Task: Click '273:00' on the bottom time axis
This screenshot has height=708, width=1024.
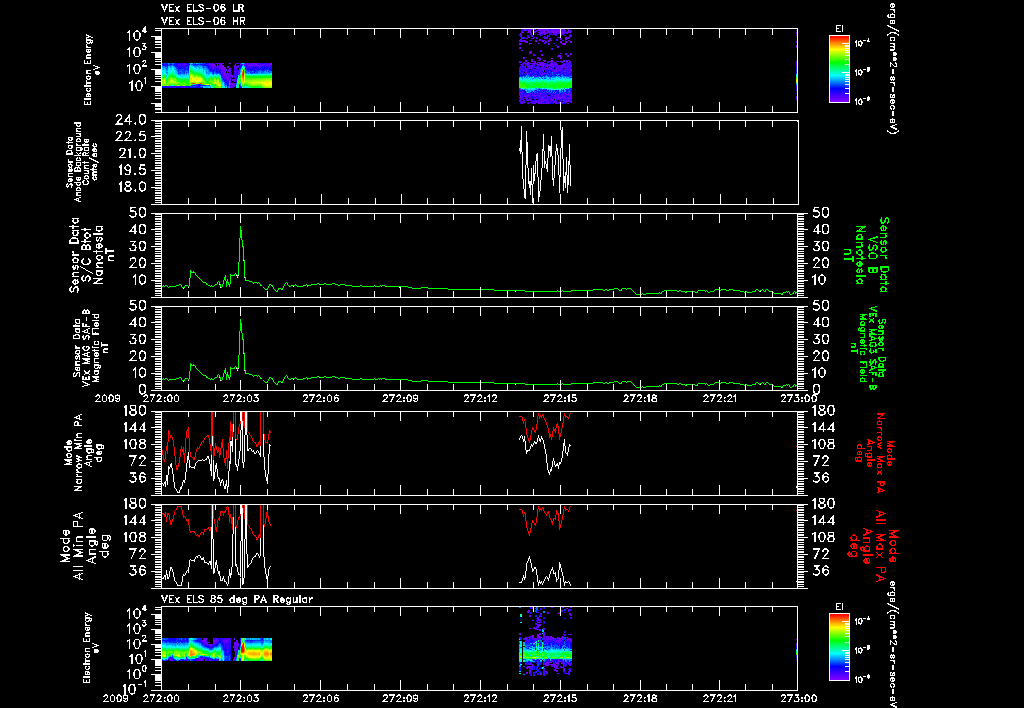Action: click(799, 698)
